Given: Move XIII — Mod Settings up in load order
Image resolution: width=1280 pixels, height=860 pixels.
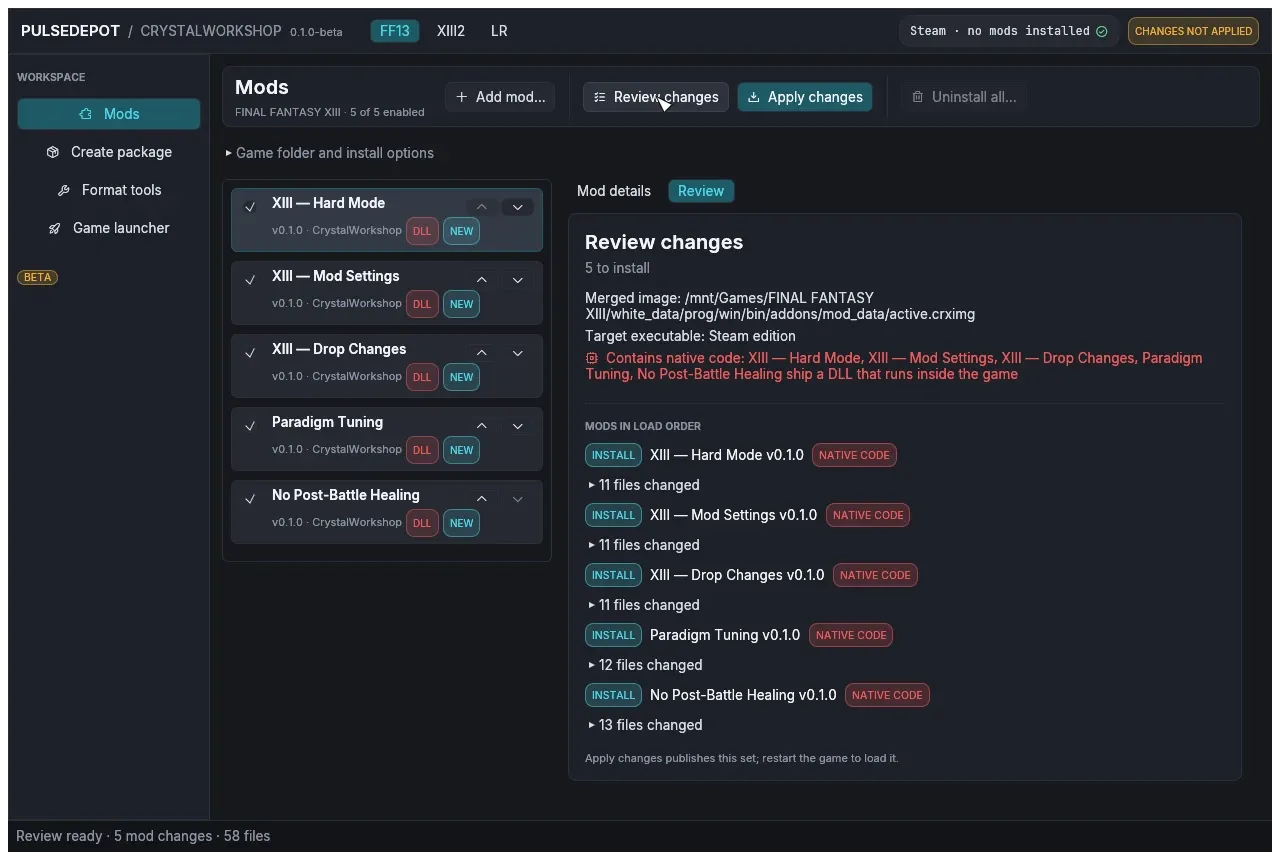Looking at the screenshot, I should point(482,280).
